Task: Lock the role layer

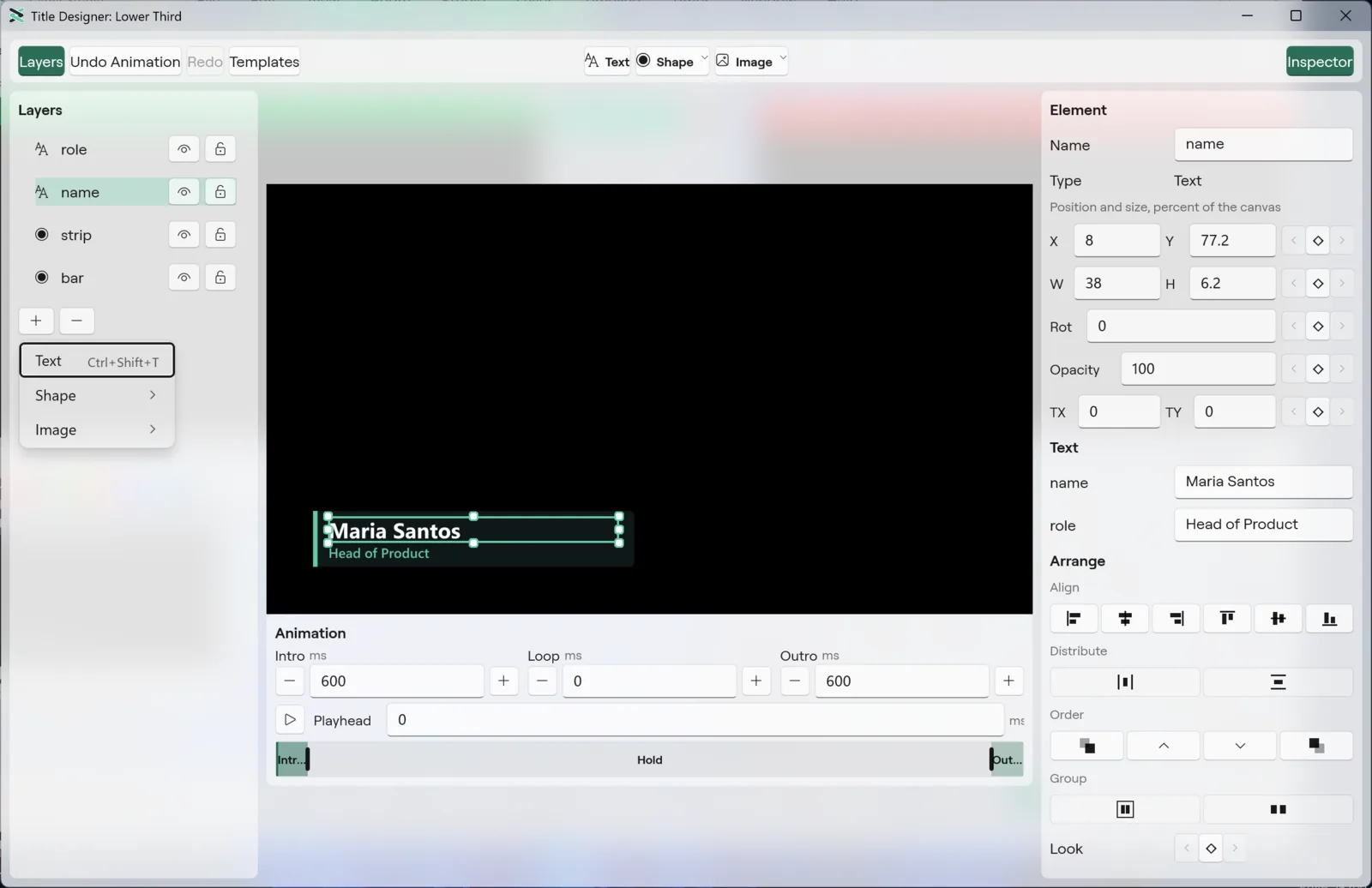Action: 220,149
